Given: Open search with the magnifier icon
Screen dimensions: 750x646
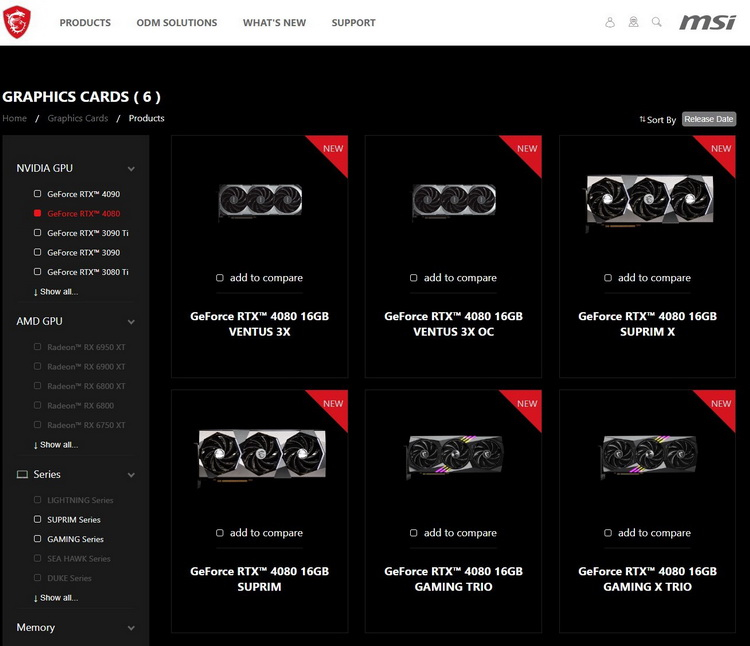Looking at the screenshot, I should (657, 22).
